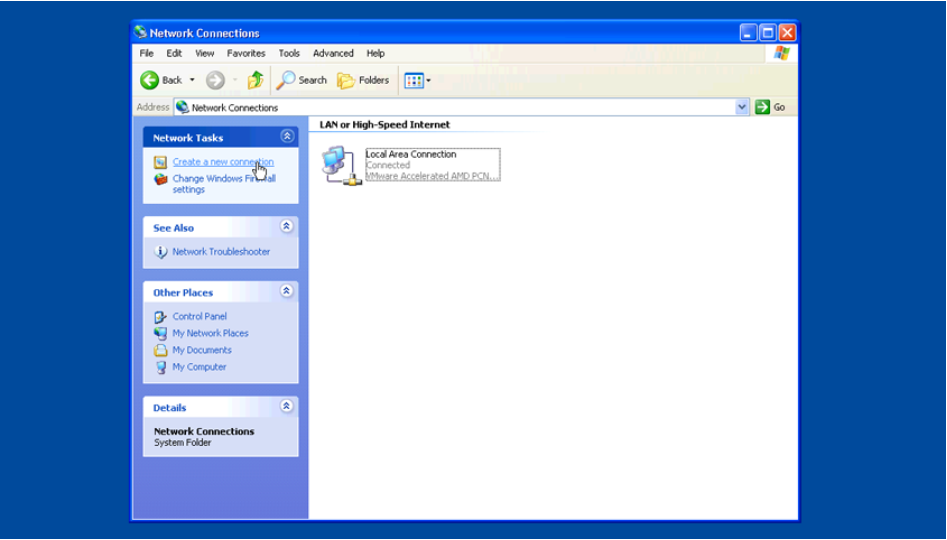
Task: Collapse the See Also panel
Action: (x=287, y=227)
